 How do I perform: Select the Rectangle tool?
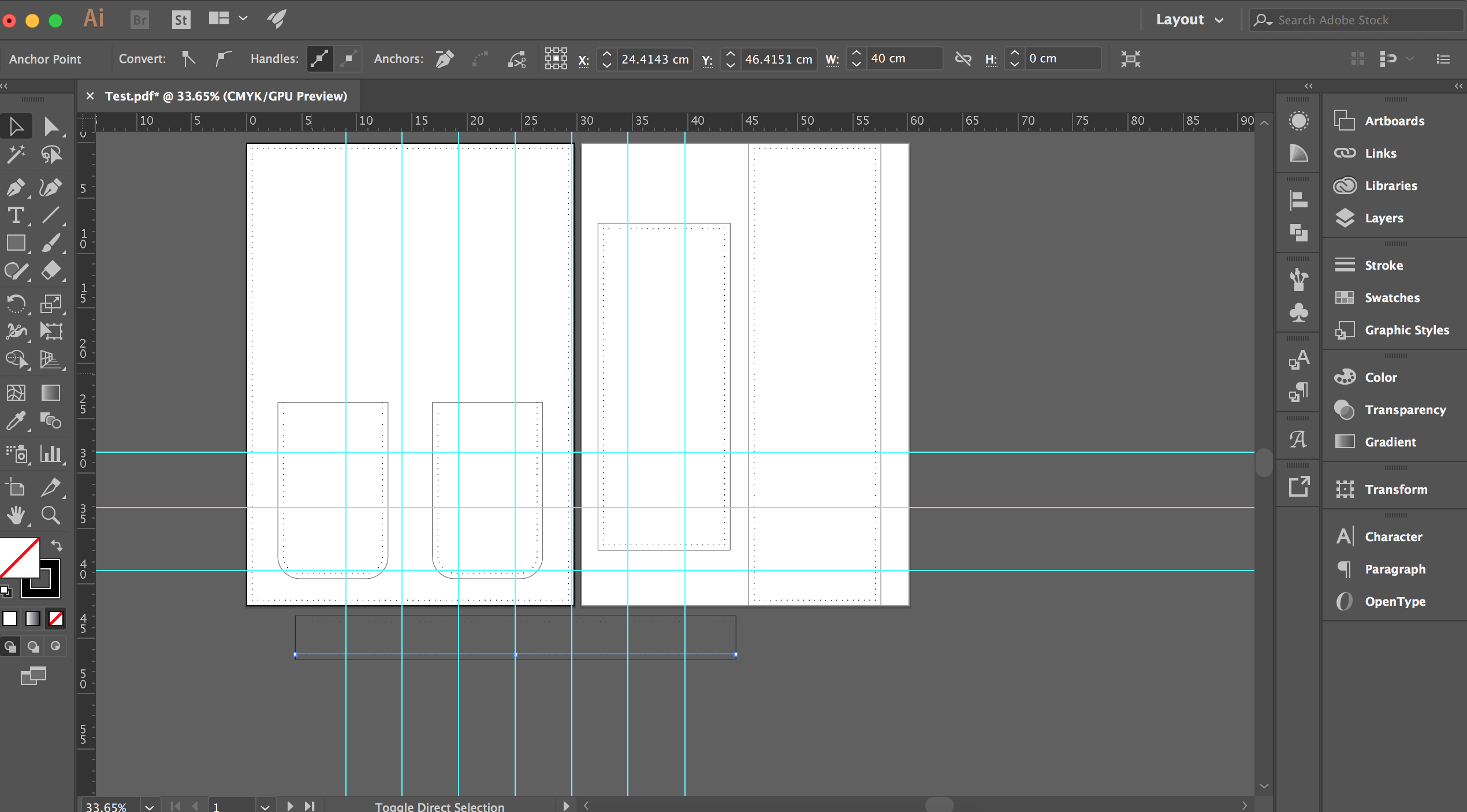click(x=16, y=243)
